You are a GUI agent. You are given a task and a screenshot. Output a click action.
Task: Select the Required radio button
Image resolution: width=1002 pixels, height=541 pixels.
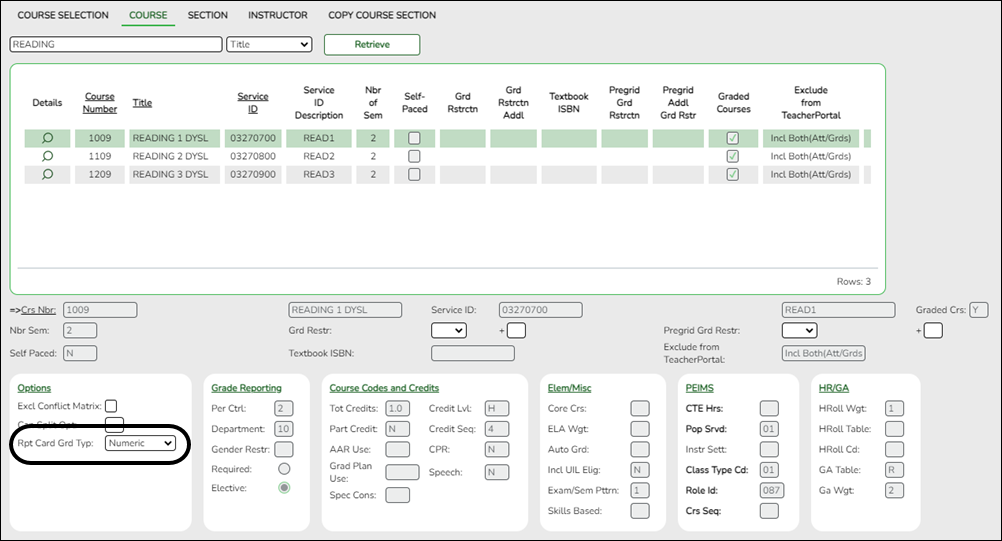point(284,468)
